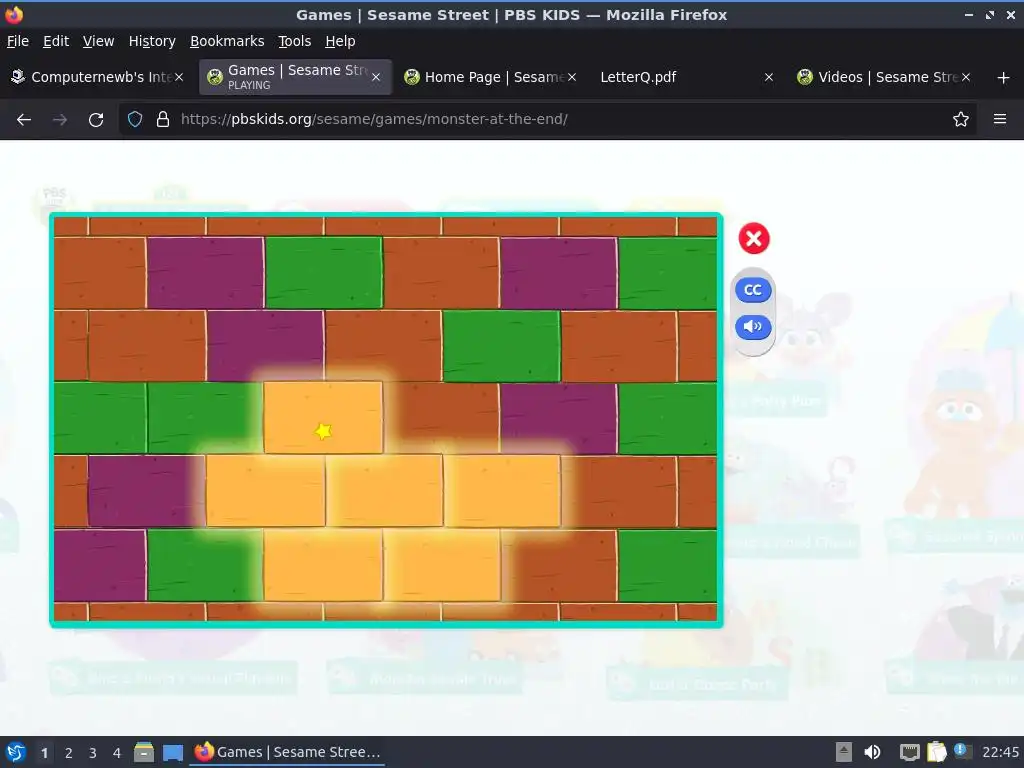Image resolution: width=1024 pixels, height=768 pixels.
Task: Click the eject media icon in the tray
Action: coord(844,752)
